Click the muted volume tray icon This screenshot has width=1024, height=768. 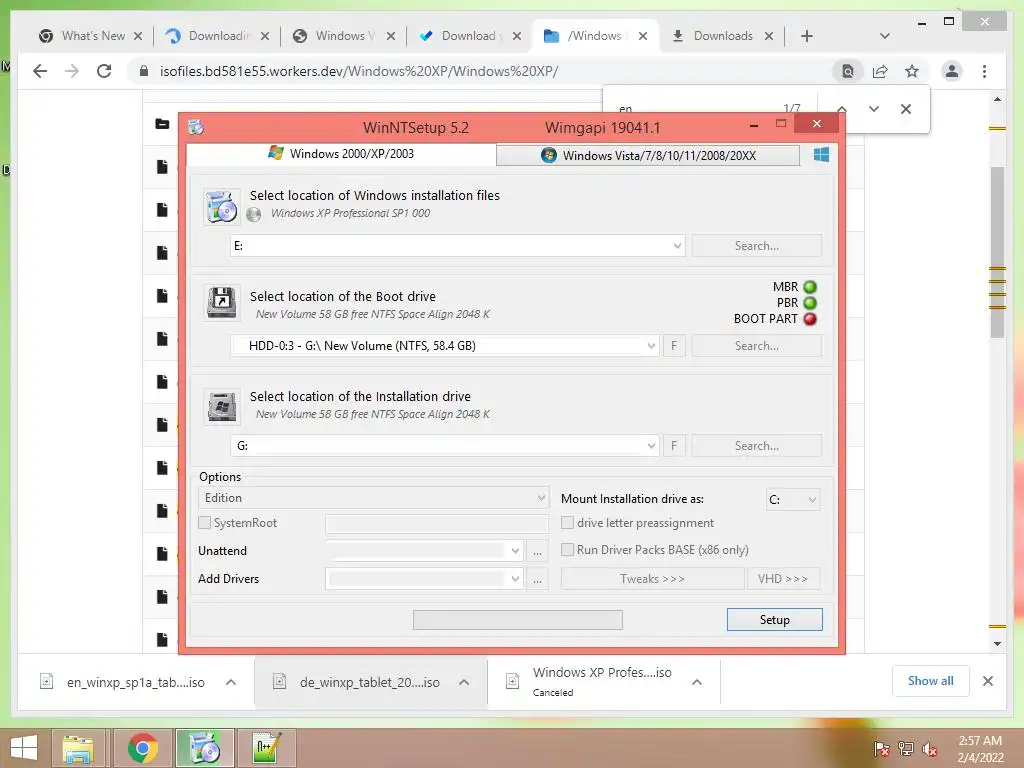coord(930,749)
